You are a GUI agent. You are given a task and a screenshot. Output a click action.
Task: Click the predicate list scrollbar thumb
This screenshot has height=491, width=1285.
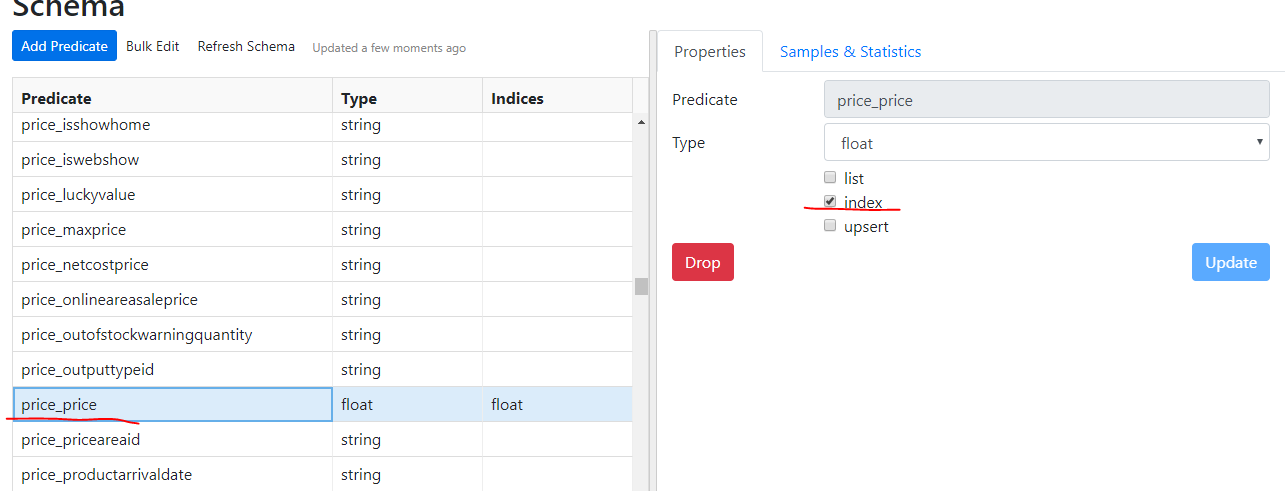(x=641, y=286)
